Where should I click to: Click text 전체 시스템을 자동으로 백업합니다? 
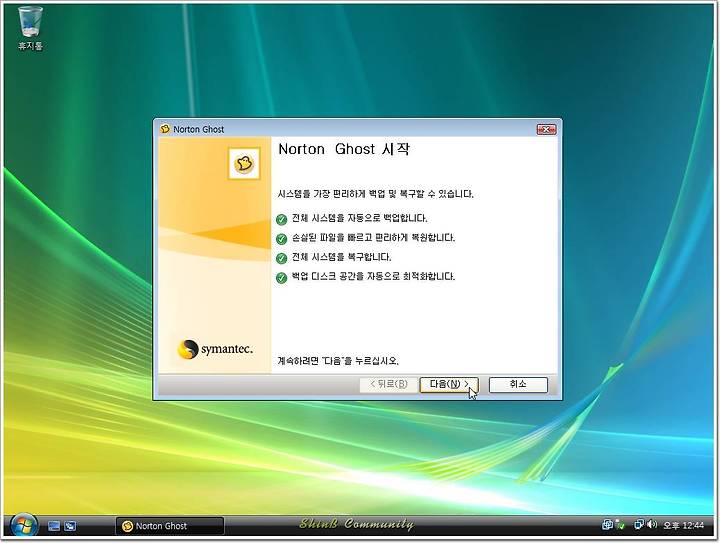360,218
